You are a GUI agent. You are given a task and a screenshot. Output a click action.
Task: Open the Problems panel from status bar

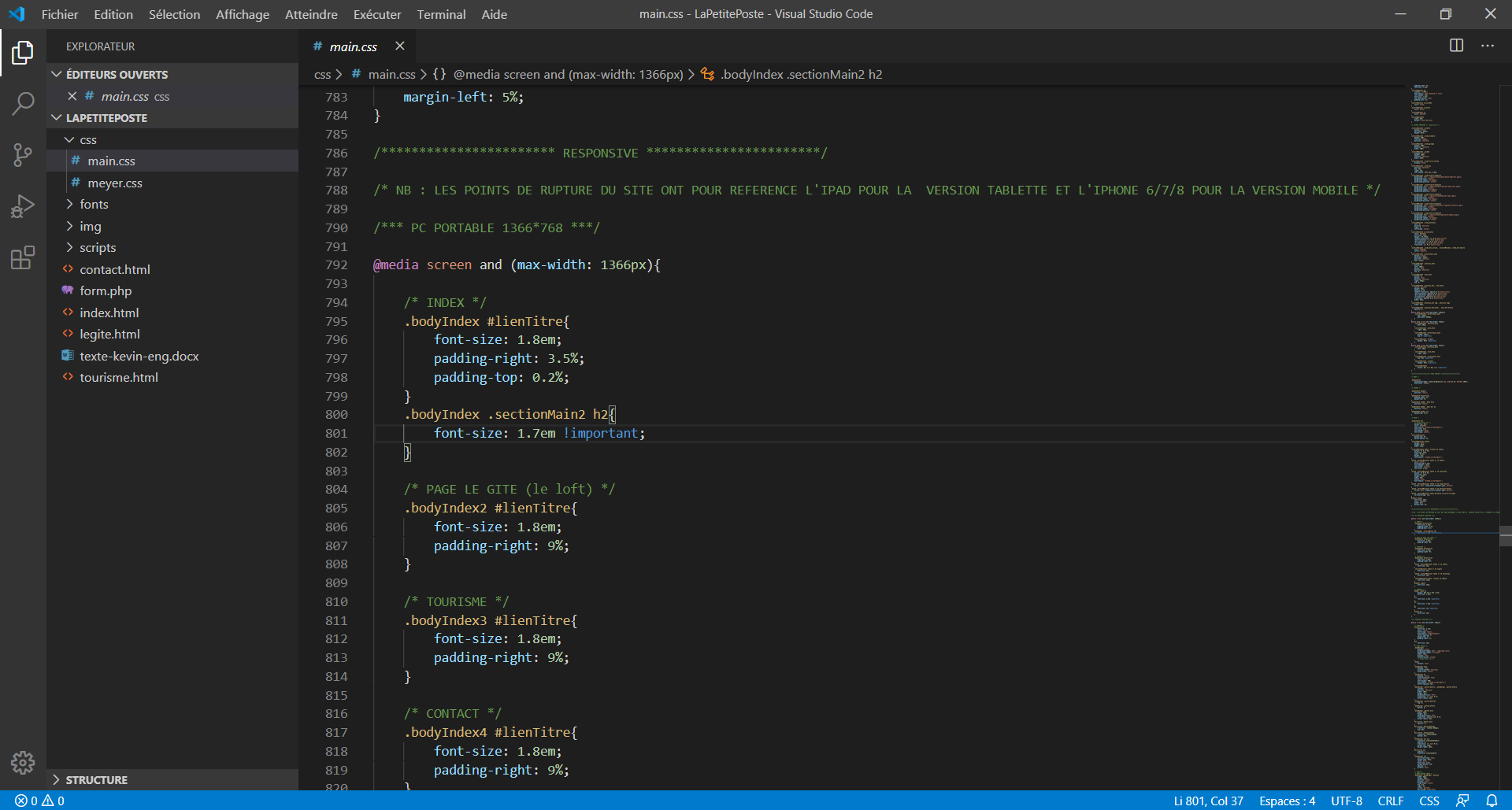(x=39, y=800)
